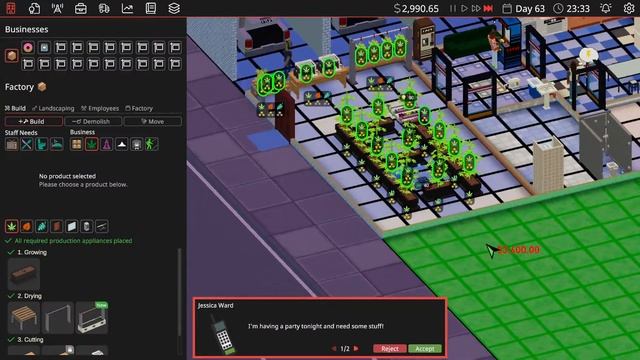Image resolution: width=640 pixels, height=360 pixels.
Task: Select the drying appliance marked New
Action: [92, 318]
